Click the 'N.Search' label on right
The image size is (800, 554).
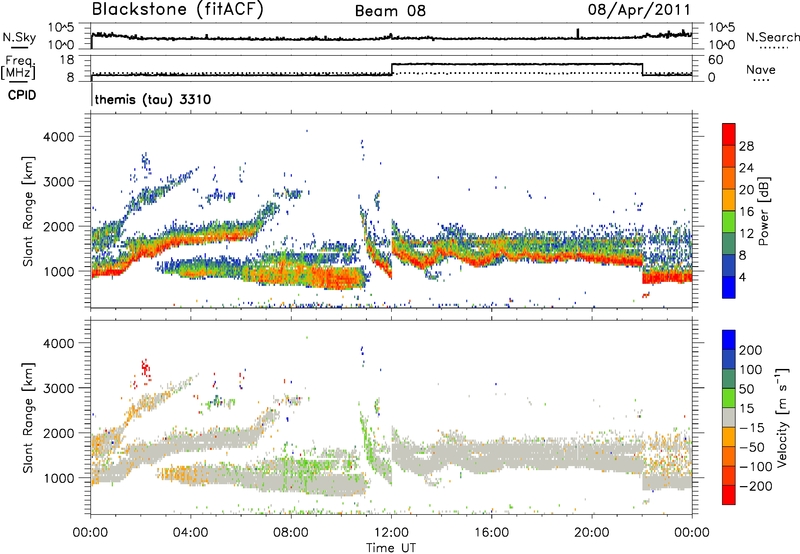[772, 37]
